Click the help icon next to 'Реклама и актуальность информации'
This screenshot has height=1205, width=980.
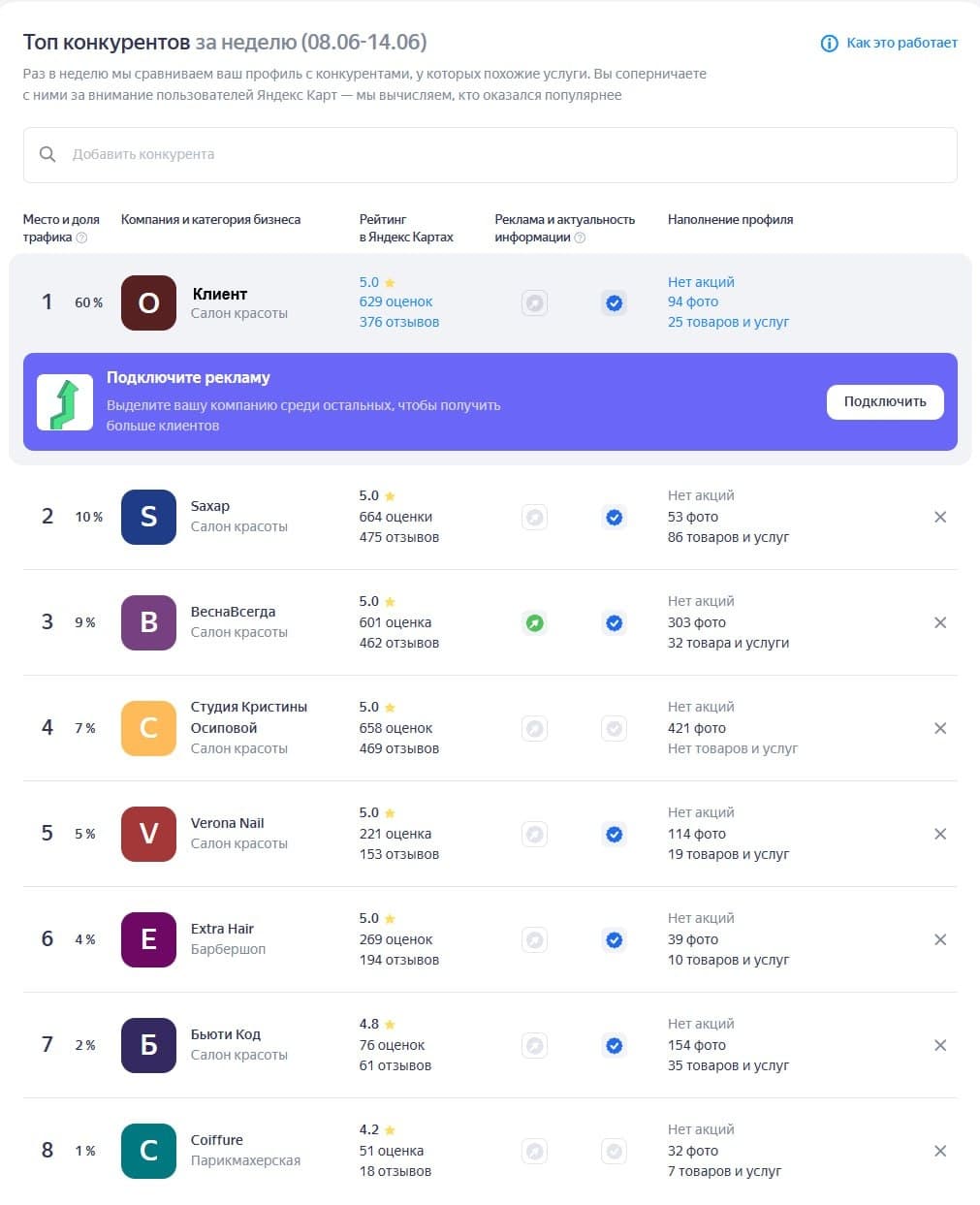coord(580,238)
